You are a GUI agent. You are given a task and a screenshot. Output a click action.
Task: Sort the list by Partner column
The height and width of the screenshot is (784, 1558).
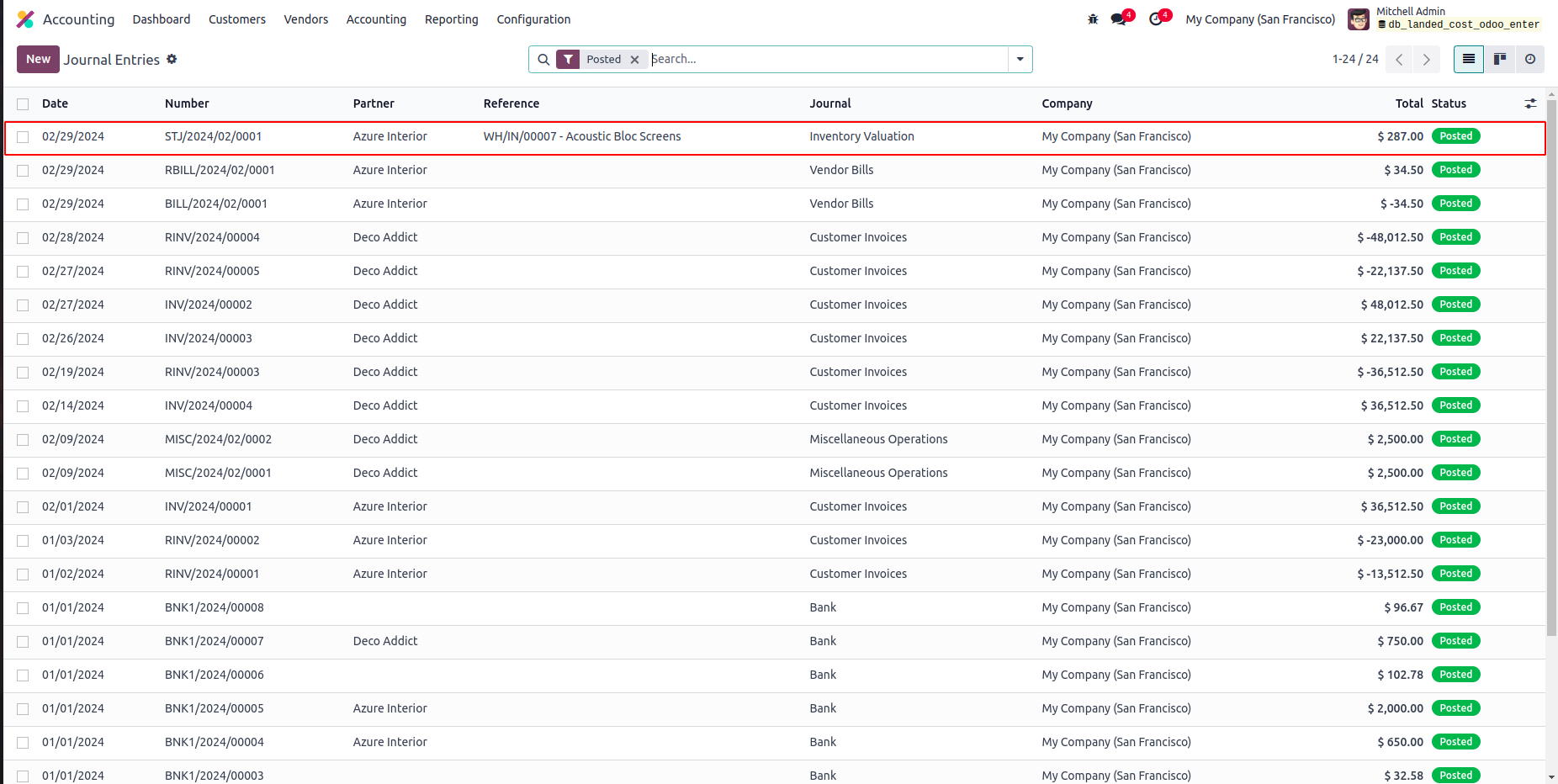pyautogui.click(x=374, y=103)
